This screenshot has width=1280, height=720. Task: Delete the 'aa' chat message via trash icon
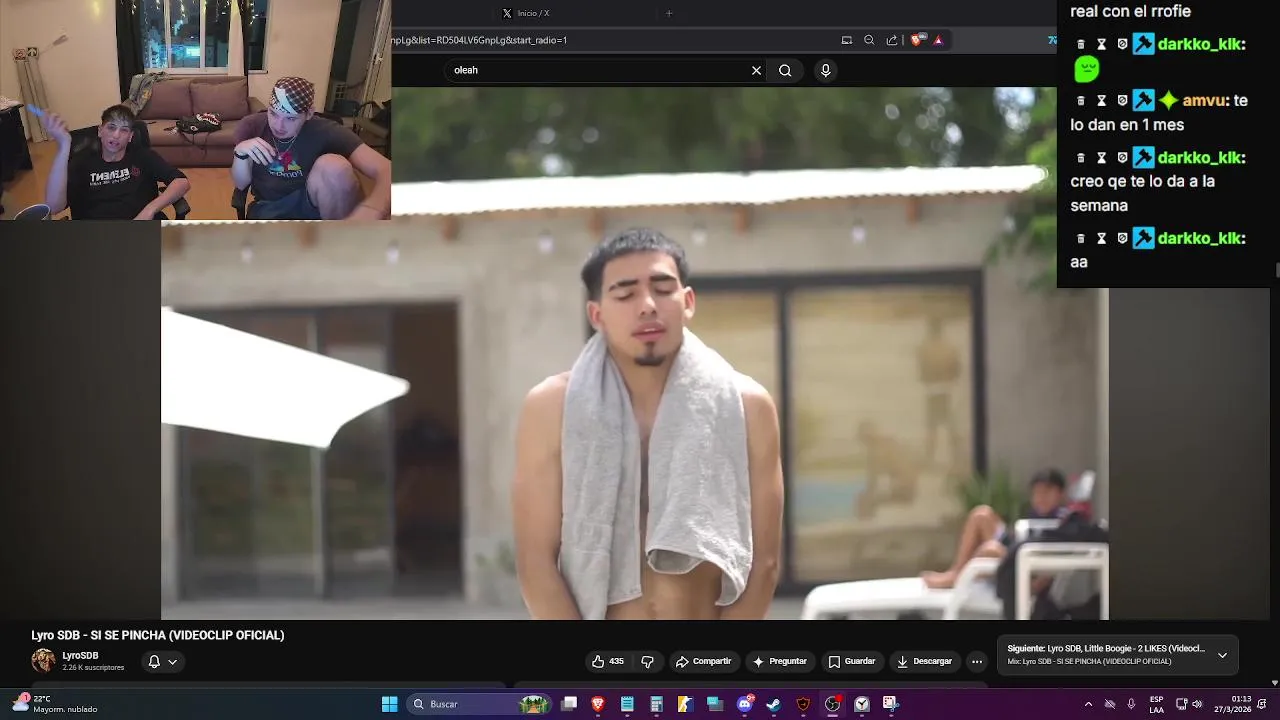[1081, 239]
